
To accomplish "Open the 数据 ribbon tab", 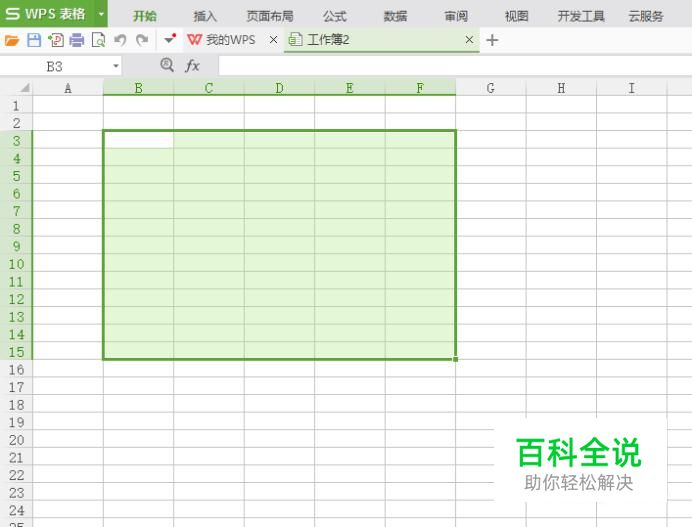I will click(395, 16).
